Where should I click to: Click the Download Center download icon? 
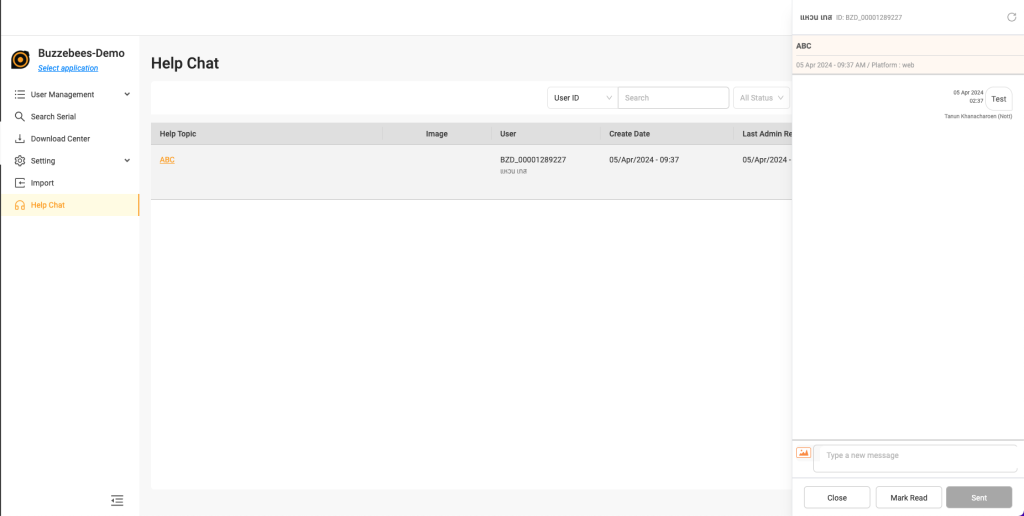tap(20, 139)
